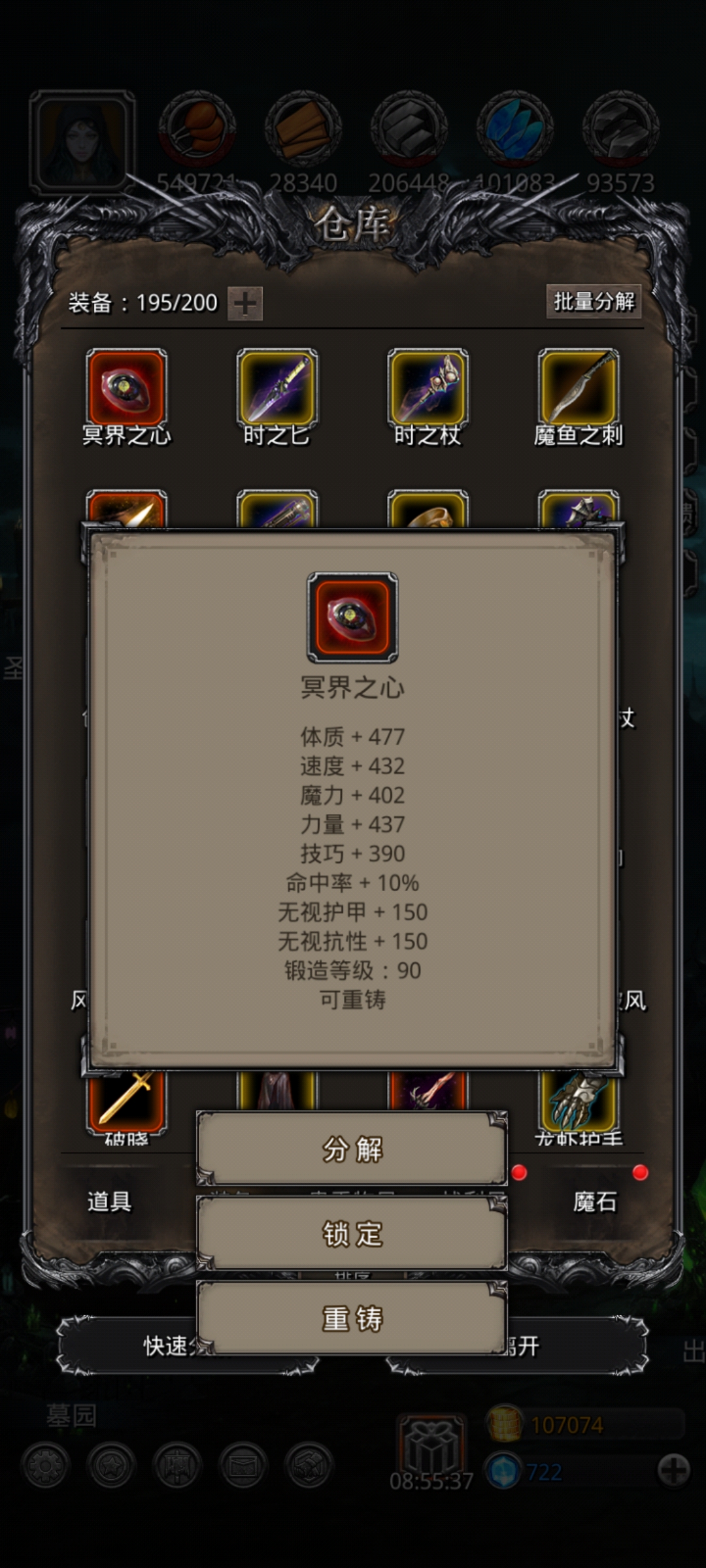The height and width of the screenshot is (1568, 706).
Task: Tap the blue crystal resource icon
Action: (514, 129)
